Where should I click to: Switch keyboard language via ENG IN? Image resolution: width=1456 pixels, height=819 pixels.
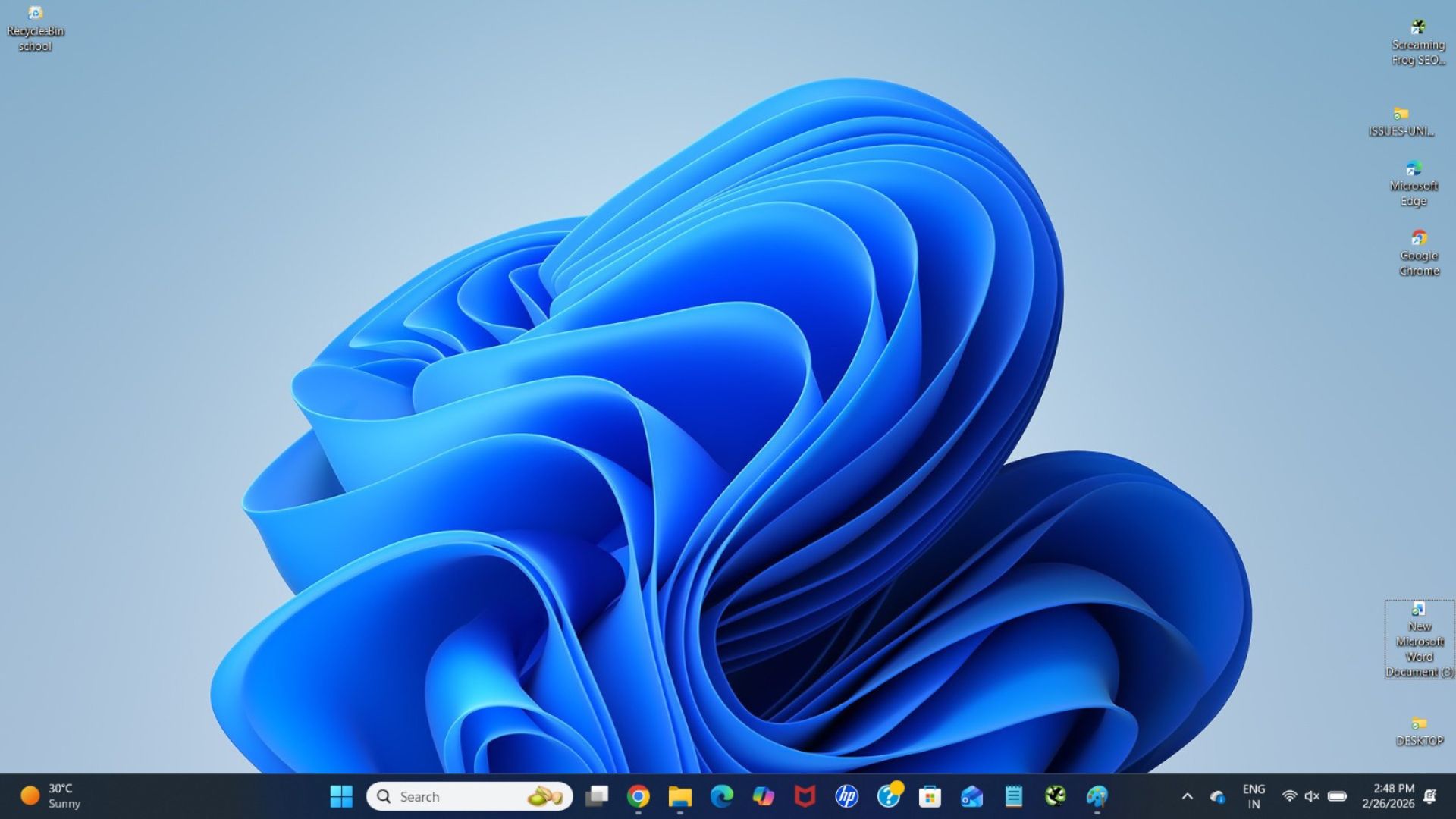1253,796
